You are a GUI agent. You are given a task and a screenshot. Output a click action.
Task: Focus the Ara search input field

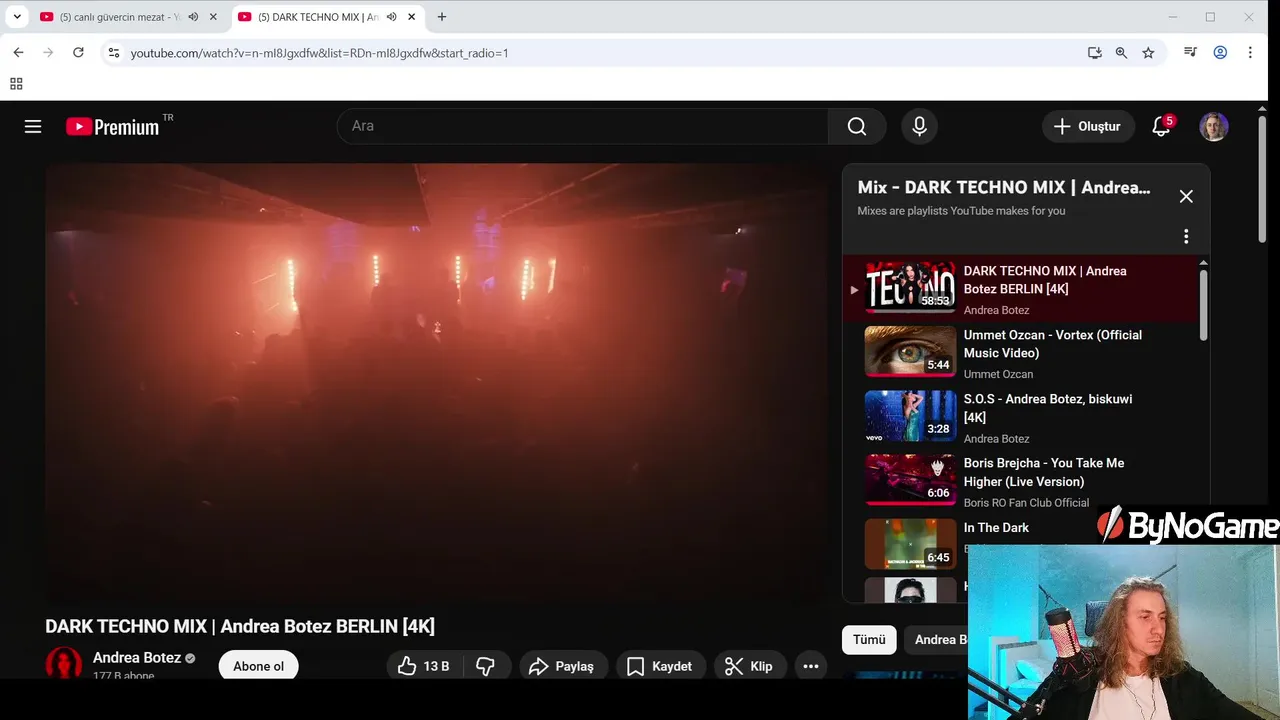[583, 126]
